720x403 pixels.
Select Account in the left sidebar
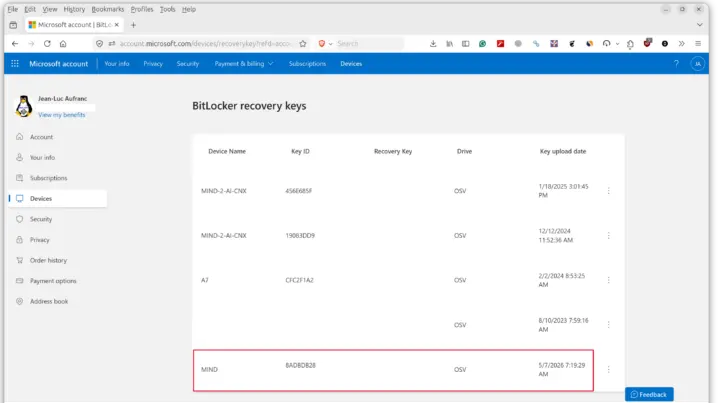click(x=41, y=137)
